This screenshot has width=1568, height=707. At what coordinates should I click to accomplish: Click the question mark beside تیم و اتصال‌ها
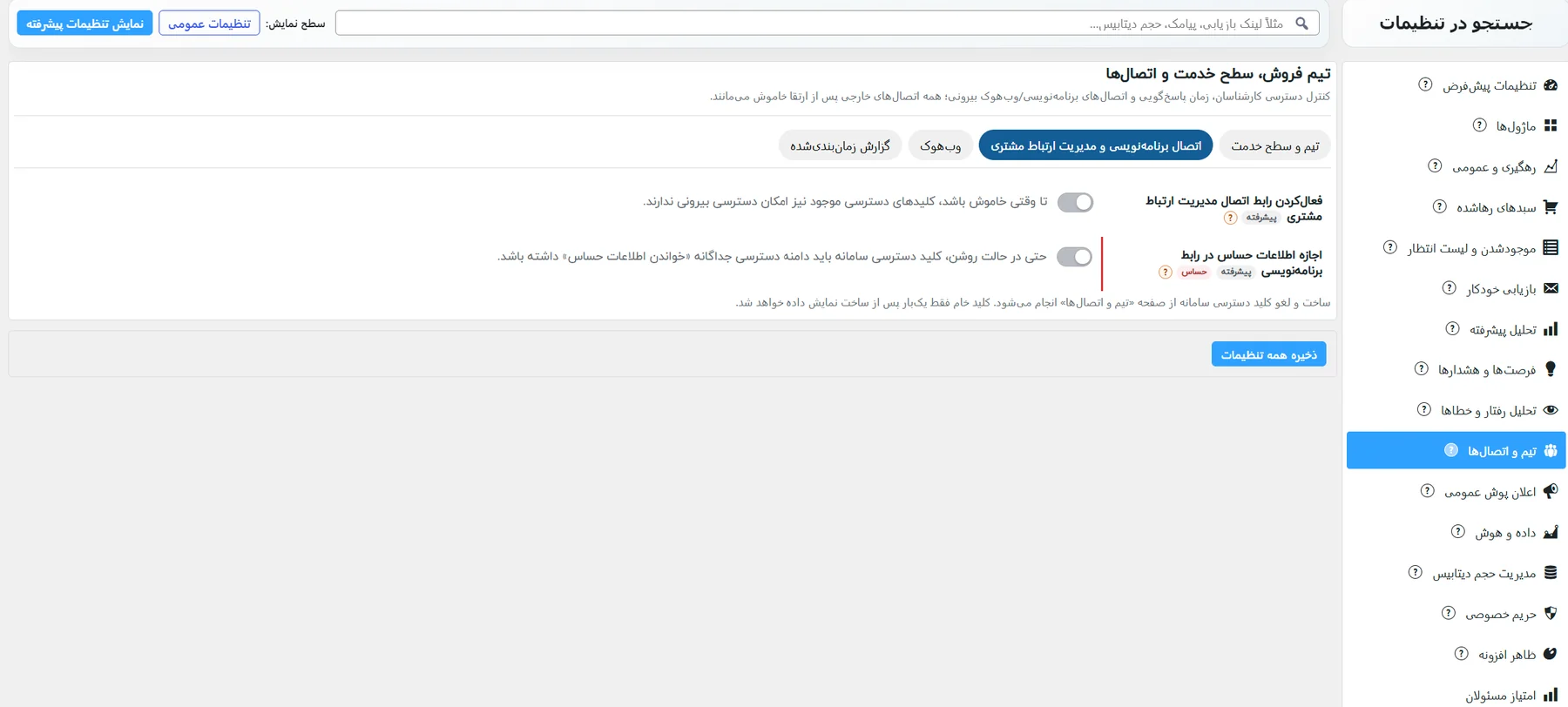[x=1451, y=450]
